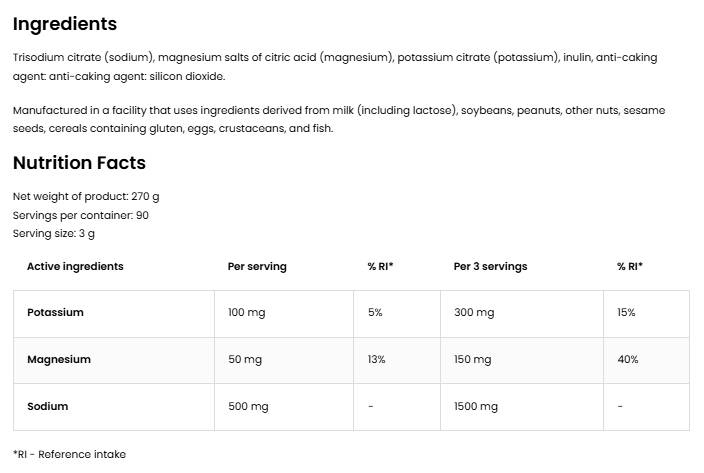704x473 pixels.
Task: Click the Nutrition Facts heading
Action: (79, 163)
